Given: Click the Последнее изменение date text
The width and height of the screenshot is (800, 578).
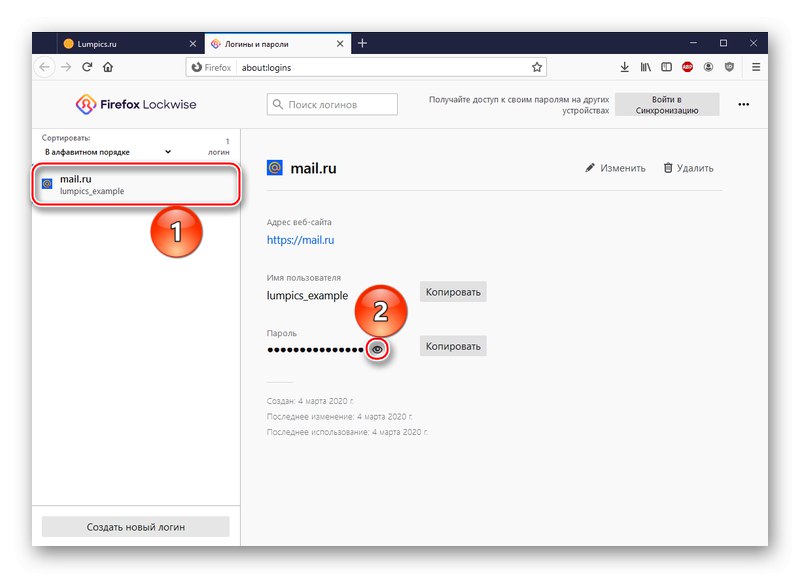Looking at the screenshot, I should [339, 417].
